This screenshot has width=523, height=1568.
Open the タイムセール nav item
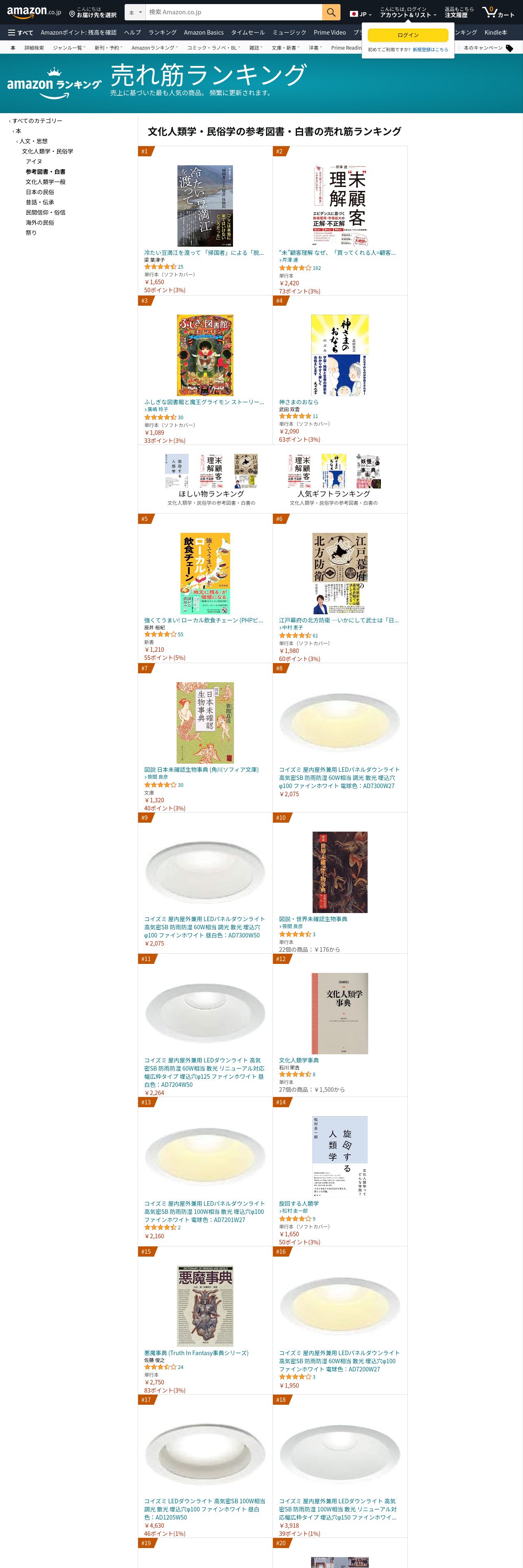248,32
